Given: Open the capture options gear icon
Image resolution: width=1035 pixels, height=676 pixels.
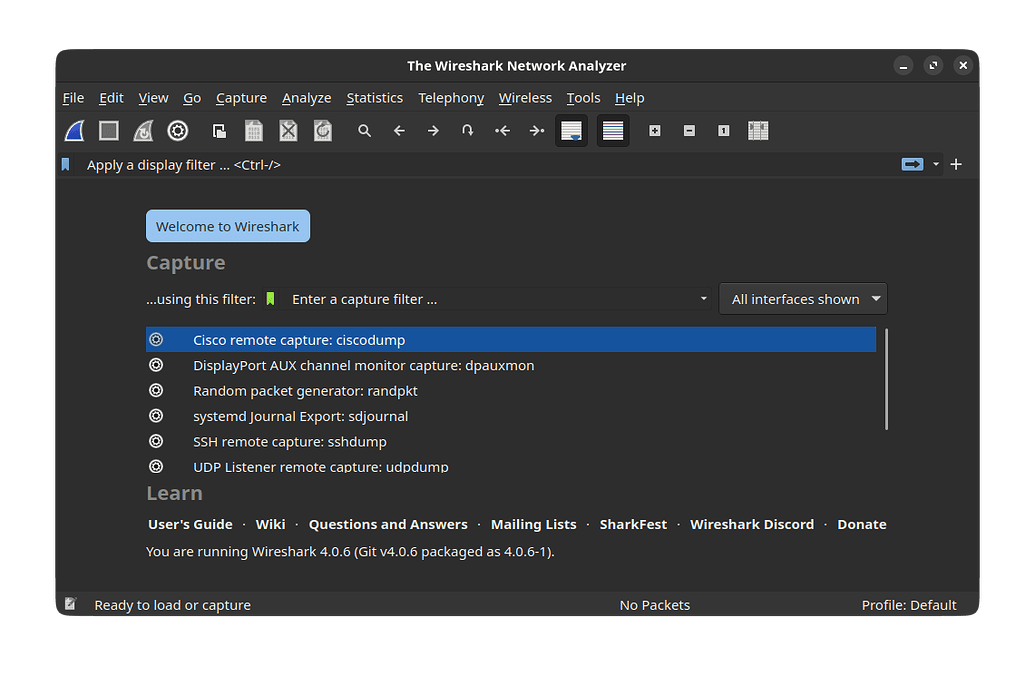Looking at the screenshot, I should (177, 130).
